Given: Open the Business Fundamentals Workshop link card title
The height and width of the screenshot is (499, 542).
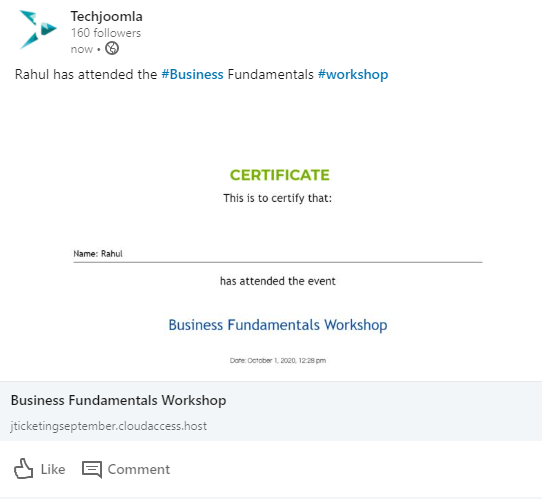Looking at the screenshot, I should tap(119, 400).
